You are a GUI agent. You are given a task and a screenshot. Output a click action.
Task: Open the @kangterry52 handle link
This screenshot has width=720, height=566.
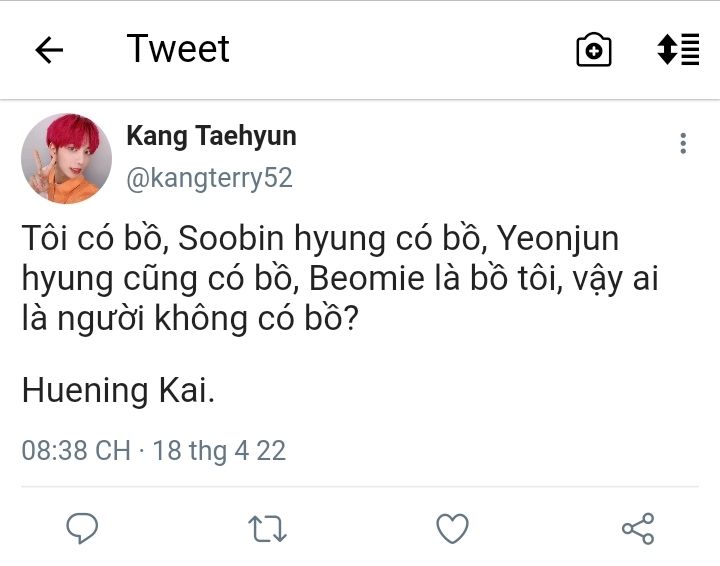[209, 178]
